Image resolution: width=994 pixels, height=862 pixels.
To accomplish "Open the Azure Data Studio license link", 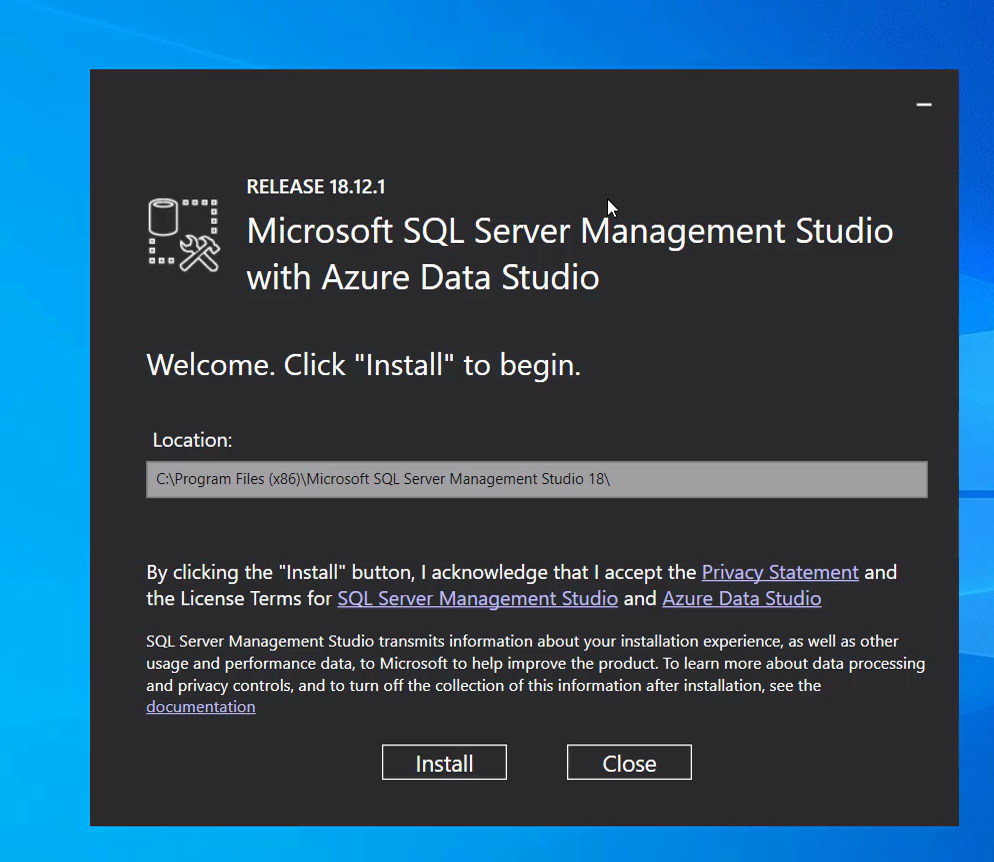I will tap(741, 598).
